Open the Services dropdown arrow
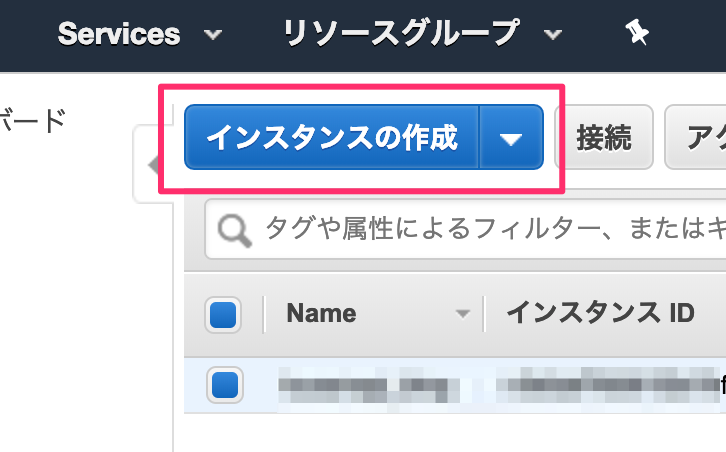 click(213, 34)
